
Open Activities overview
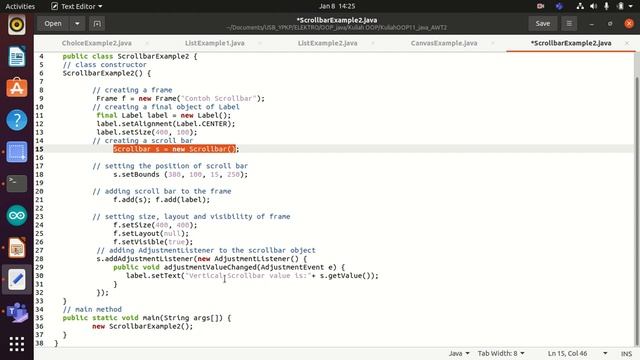coord(20,6)
